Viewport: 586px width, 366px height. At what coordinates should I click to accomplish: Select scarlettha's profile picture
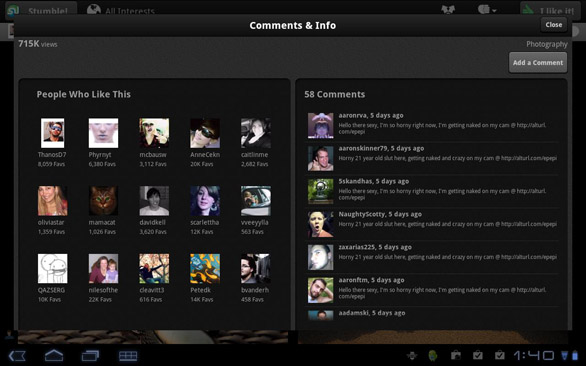point(205,201)
